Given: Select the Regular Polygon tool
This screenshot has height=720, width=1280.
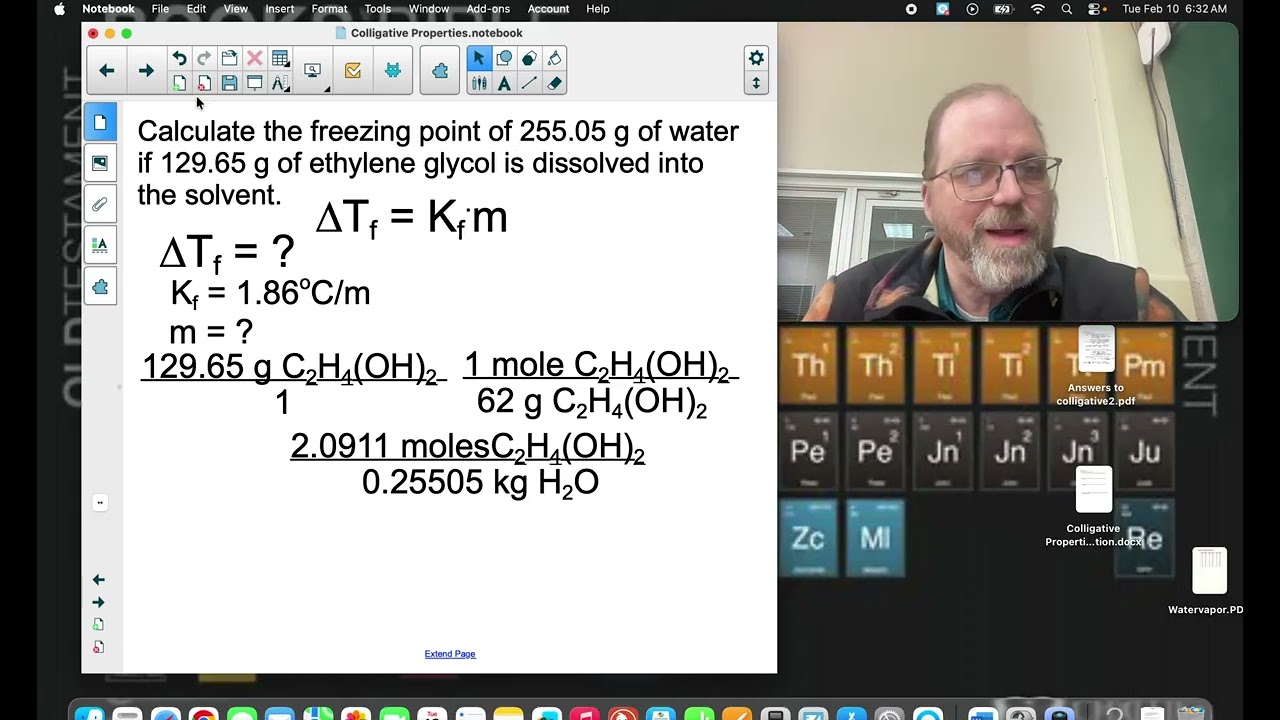Looking at the screenshot, I should coord(529,59).
